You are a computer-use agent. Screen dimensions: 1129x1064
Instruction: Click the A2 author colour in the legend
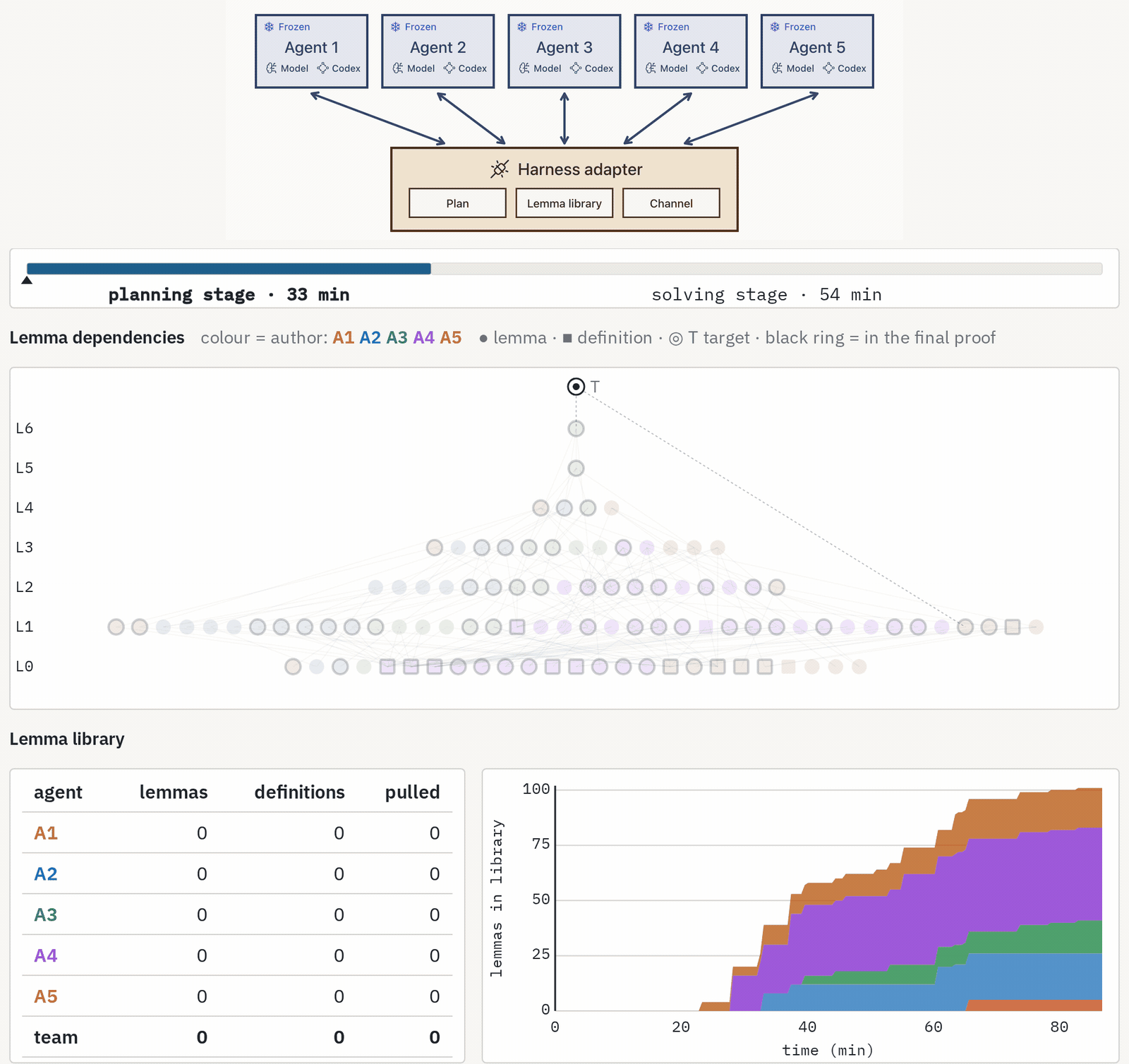370,338
